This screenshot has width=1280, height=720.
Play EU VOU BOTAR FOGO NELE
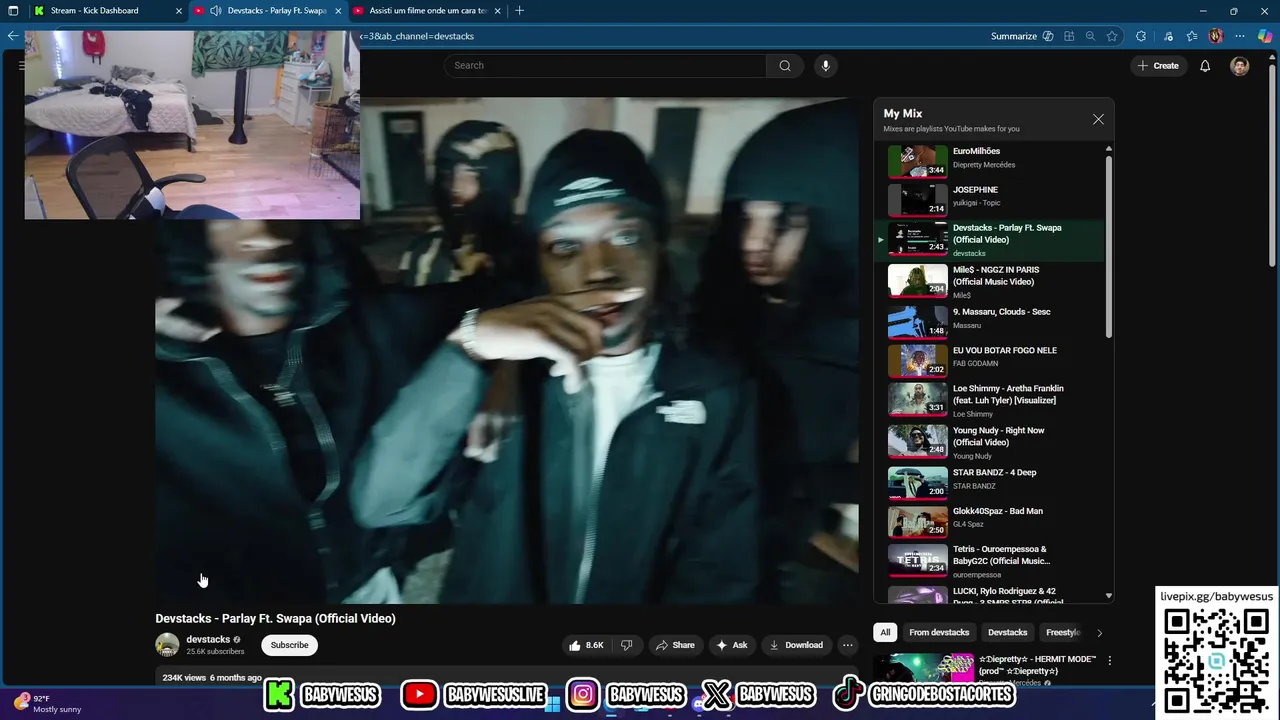[x=990, y=359]
